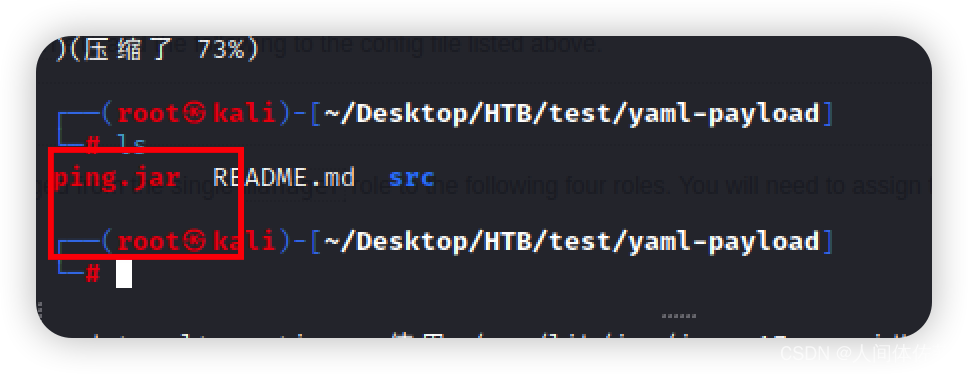The image size is (968, 374).
Task: Click the red # symbol before the cursor
Action: click(x=93, y=273)
